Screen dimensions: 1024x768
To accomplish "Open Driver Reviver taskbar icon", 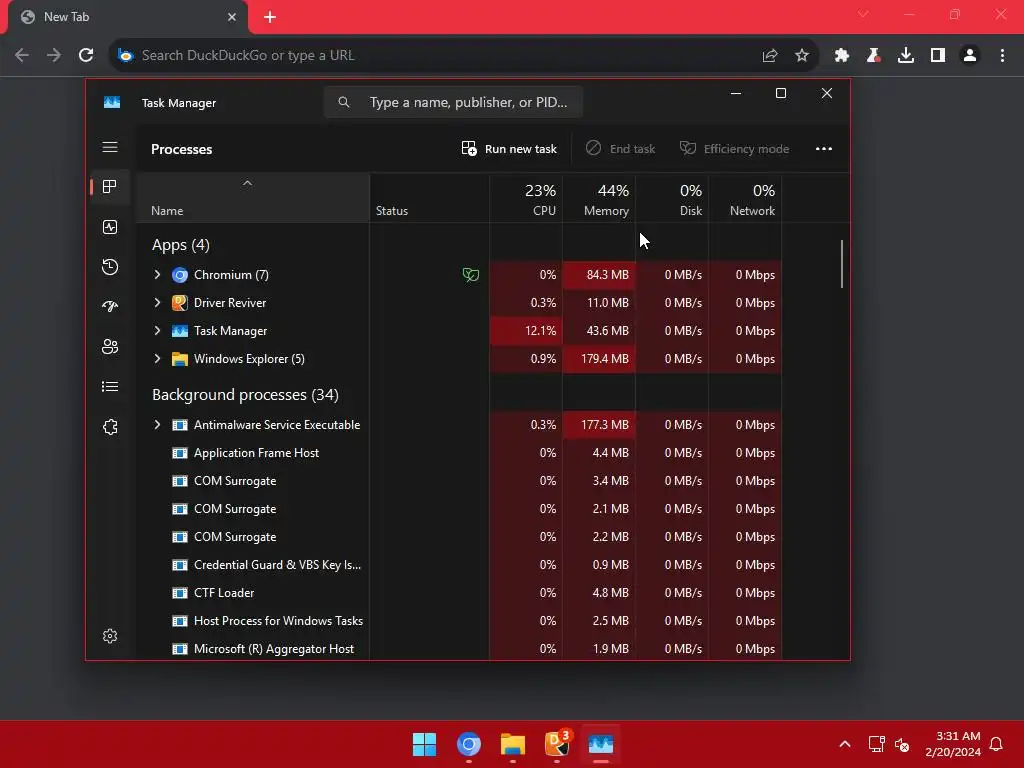I will [557, 743].
